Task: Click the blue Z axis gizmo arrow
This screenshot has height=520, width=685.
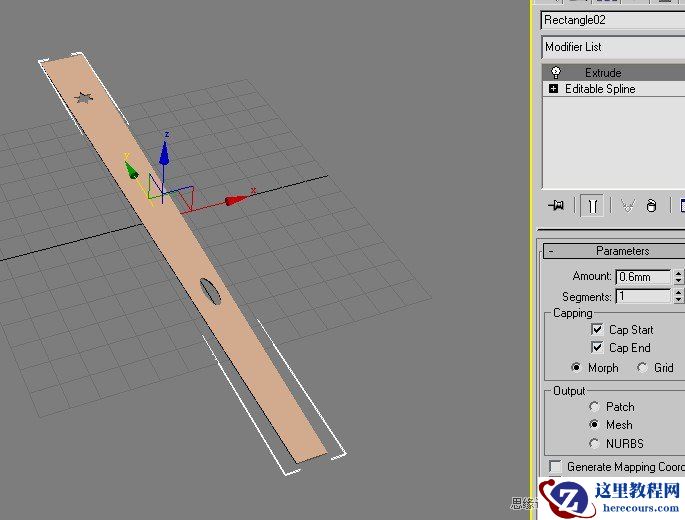Action: pos(164,153)
